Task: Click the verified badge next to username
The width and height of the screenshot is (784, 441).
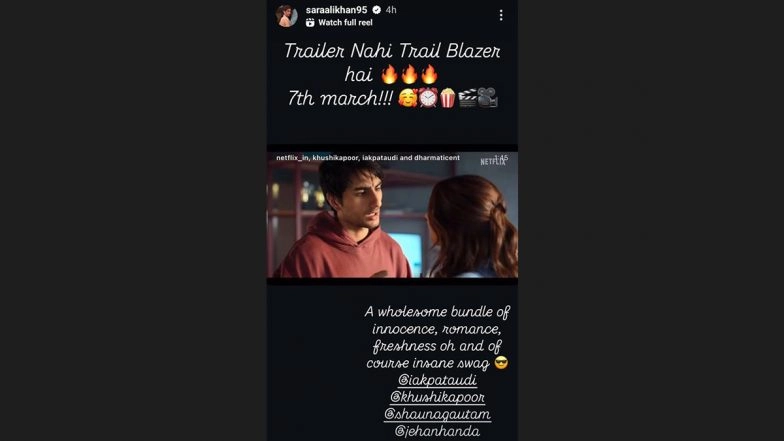Action: [x=376, y=10]
